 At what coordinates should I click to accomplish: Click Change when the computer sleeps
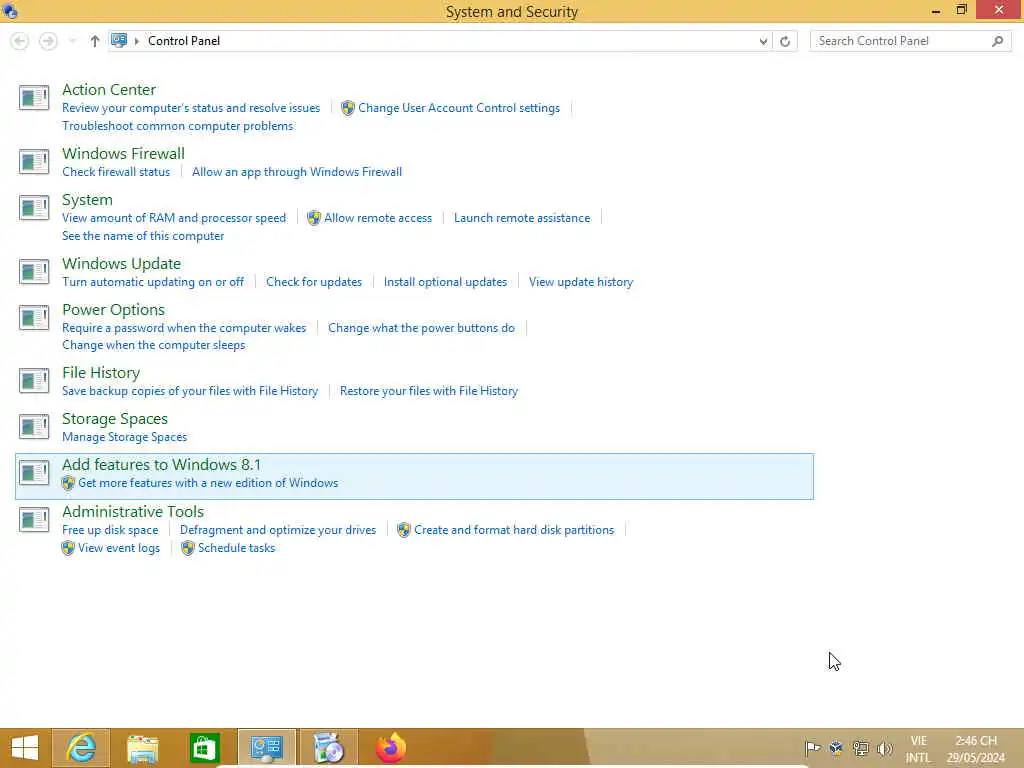tap(153, 345)
